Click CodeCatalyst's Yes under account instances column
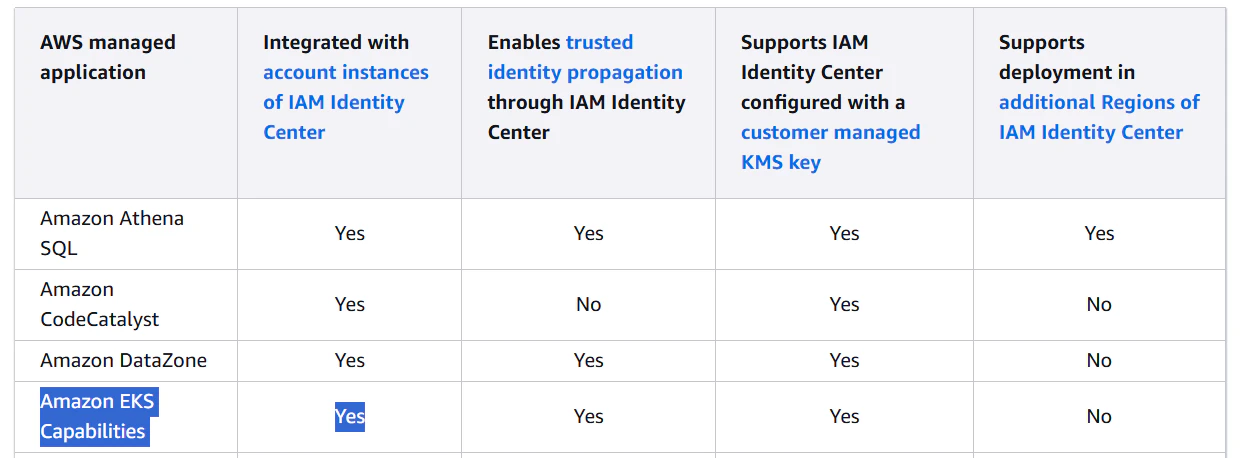 [350, 304]
